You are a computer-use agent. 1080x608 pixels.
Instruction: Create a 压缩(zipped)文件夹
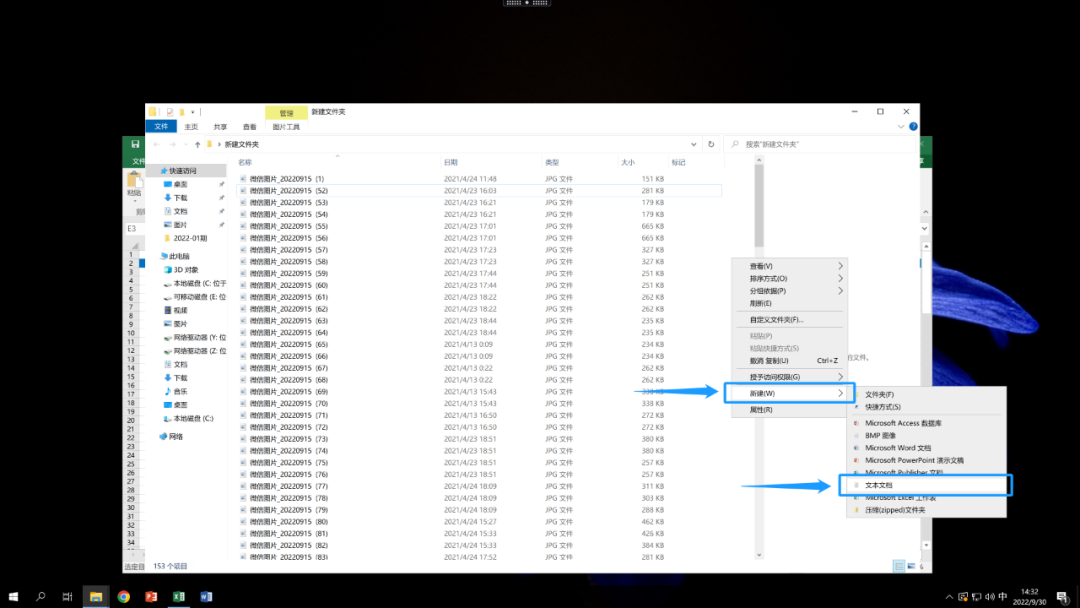coord(926,510)
